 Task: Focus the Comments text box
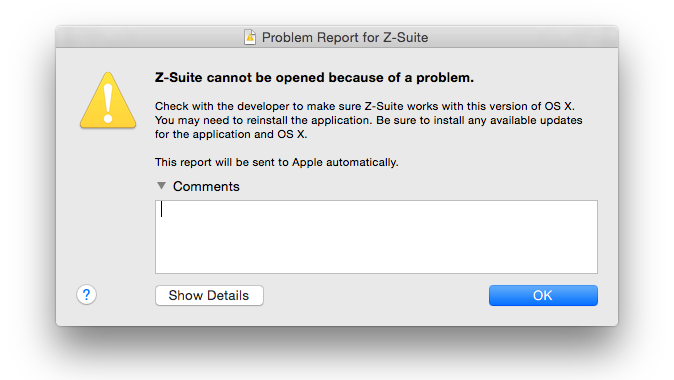click(376, 236)
